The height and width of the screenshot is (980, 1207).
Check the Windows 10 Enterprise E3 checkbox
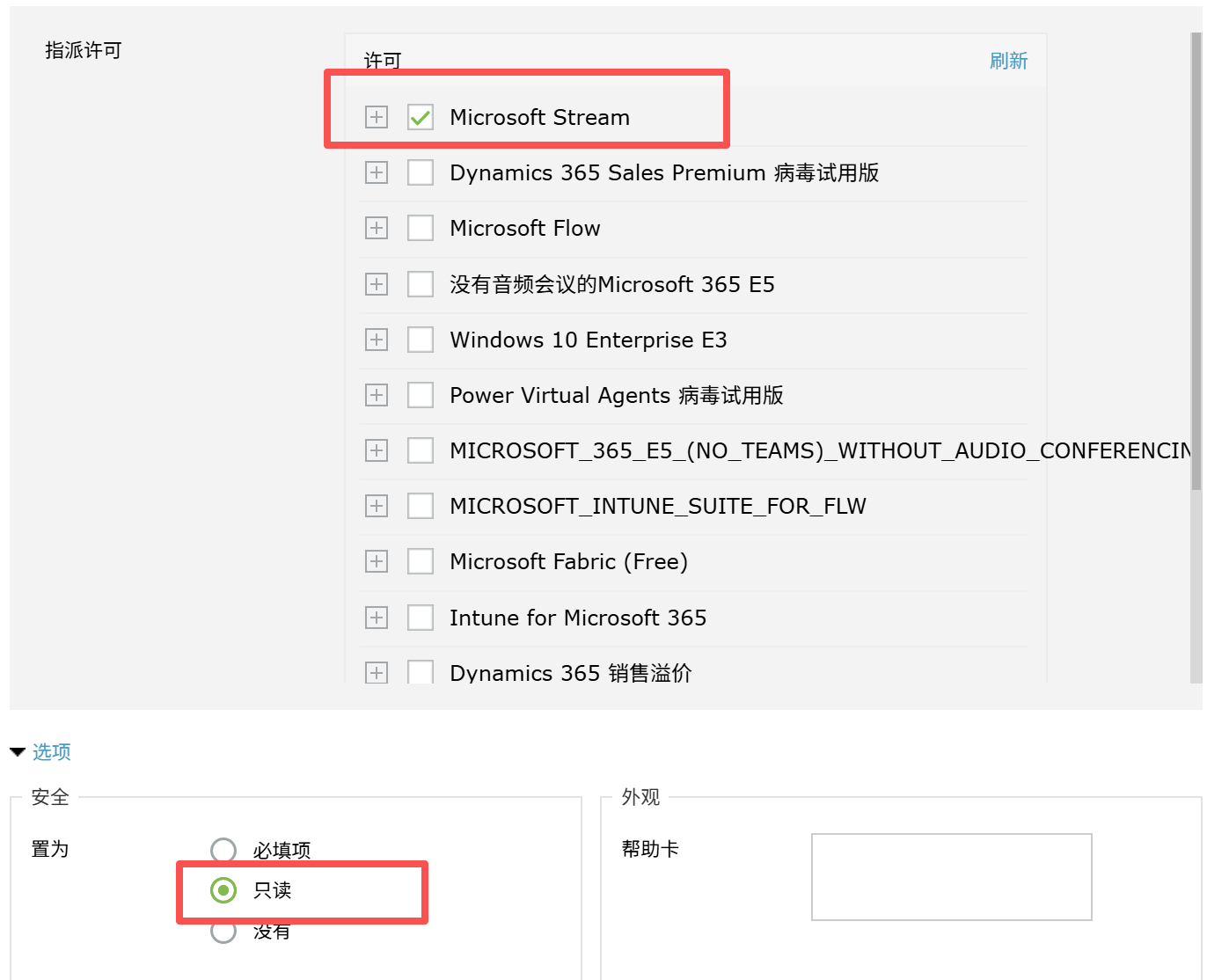[x=421, y=340]
